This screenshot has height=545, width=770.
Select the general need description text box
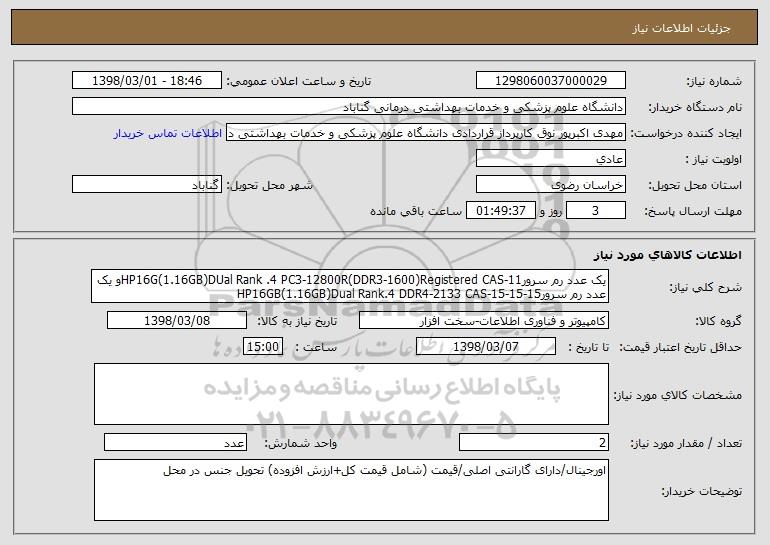[x=350, y=287]
